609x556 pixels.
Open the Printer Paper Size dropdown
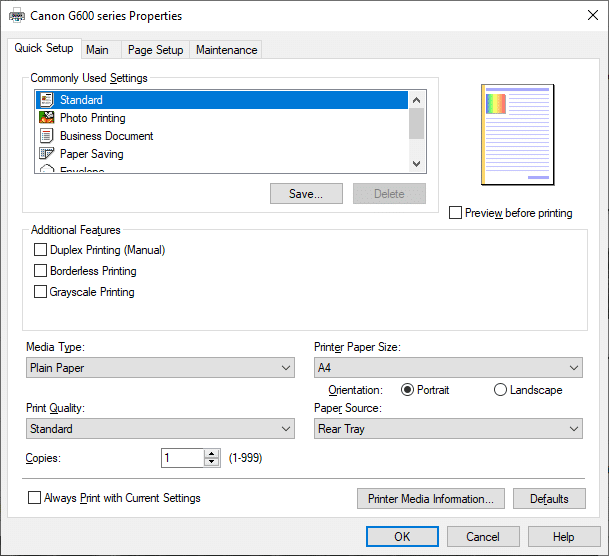pyautogui.click(x=448, y=368)
